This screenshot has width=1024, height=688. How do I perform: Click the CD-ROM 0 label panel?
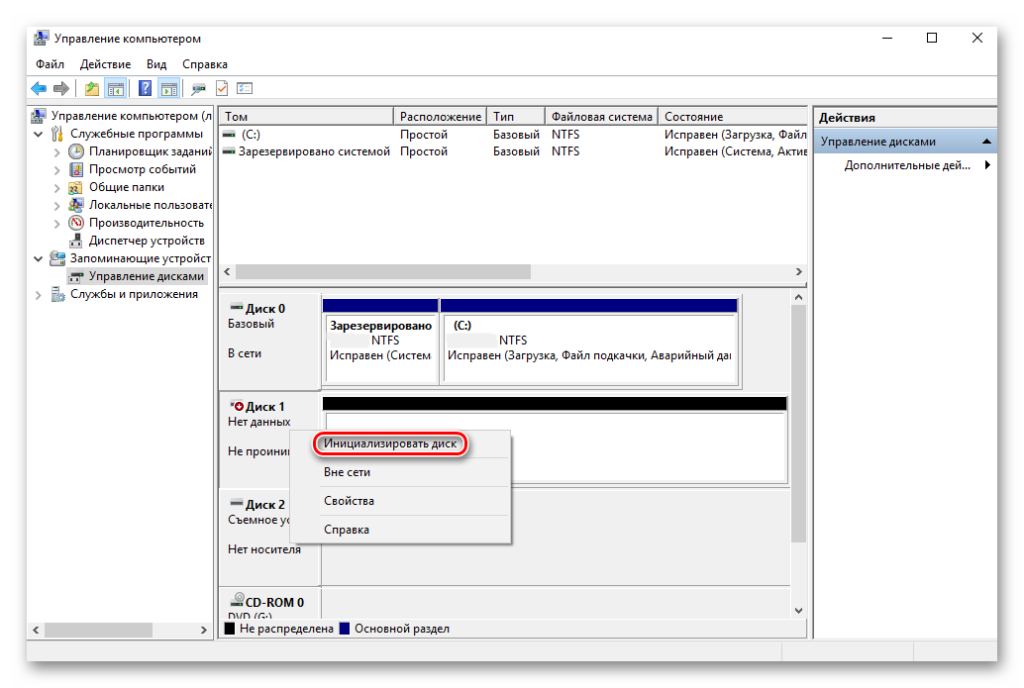click(x=270, y=602)
